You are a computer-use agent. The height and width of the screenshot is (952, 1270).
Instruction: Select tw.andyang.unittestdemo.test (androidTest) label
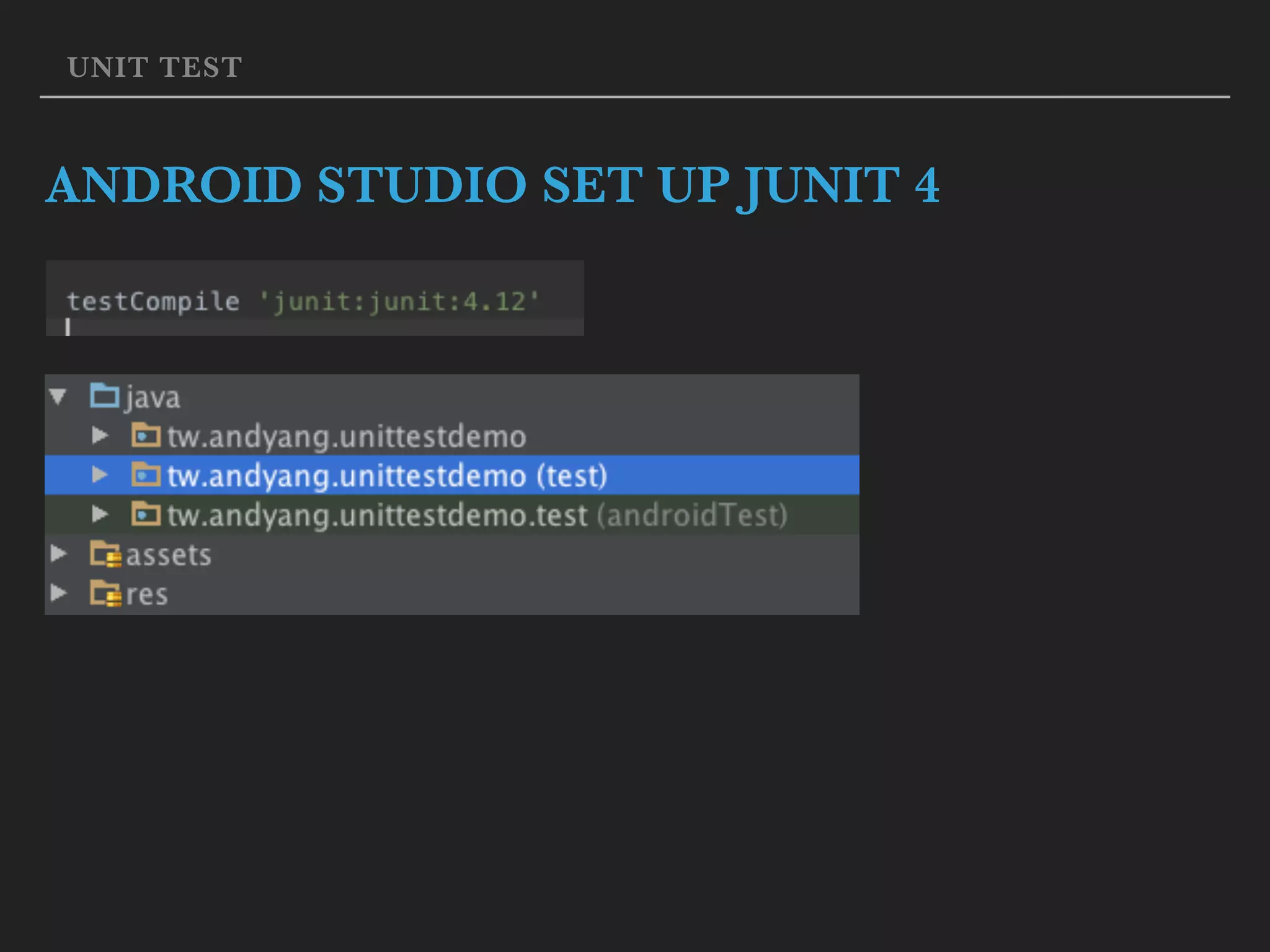[x=477, y=515]
